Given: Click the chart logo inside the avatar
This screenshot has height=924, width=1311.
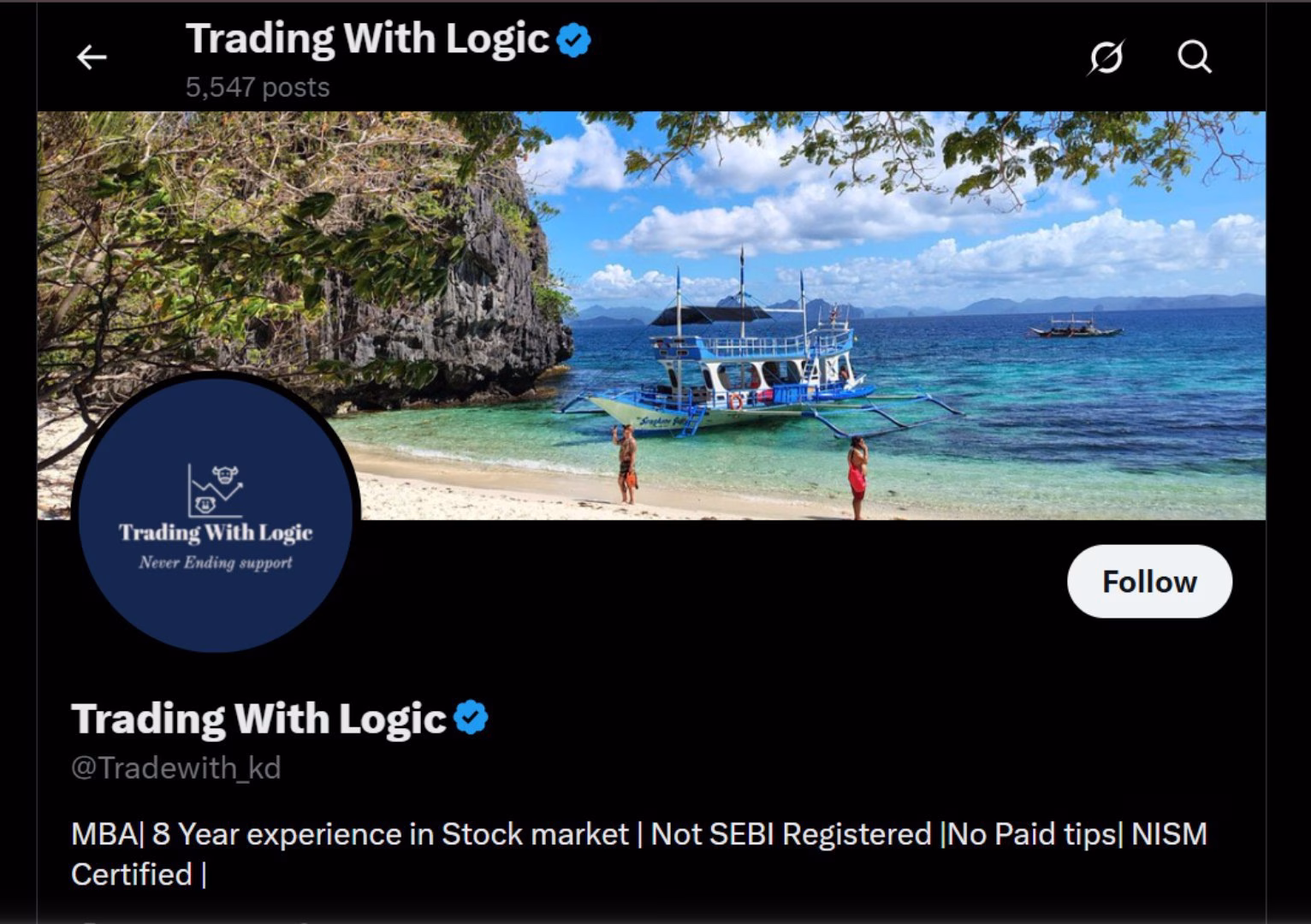Looking at the screenshot, I should pyautogui.click(x=215, y=490).
